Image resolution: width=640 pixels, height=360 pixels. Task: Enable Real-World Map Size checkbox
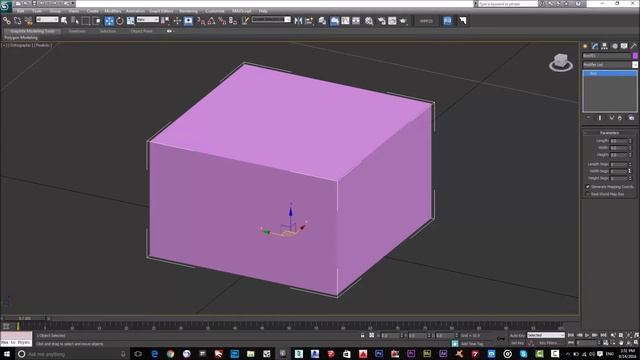[x=588, y=194]
